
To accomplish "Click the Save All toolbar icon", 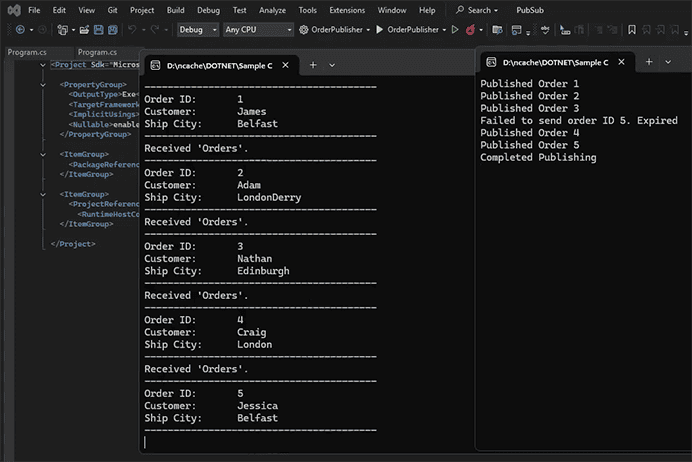I will pyautogui.click(x=114, y=30).
